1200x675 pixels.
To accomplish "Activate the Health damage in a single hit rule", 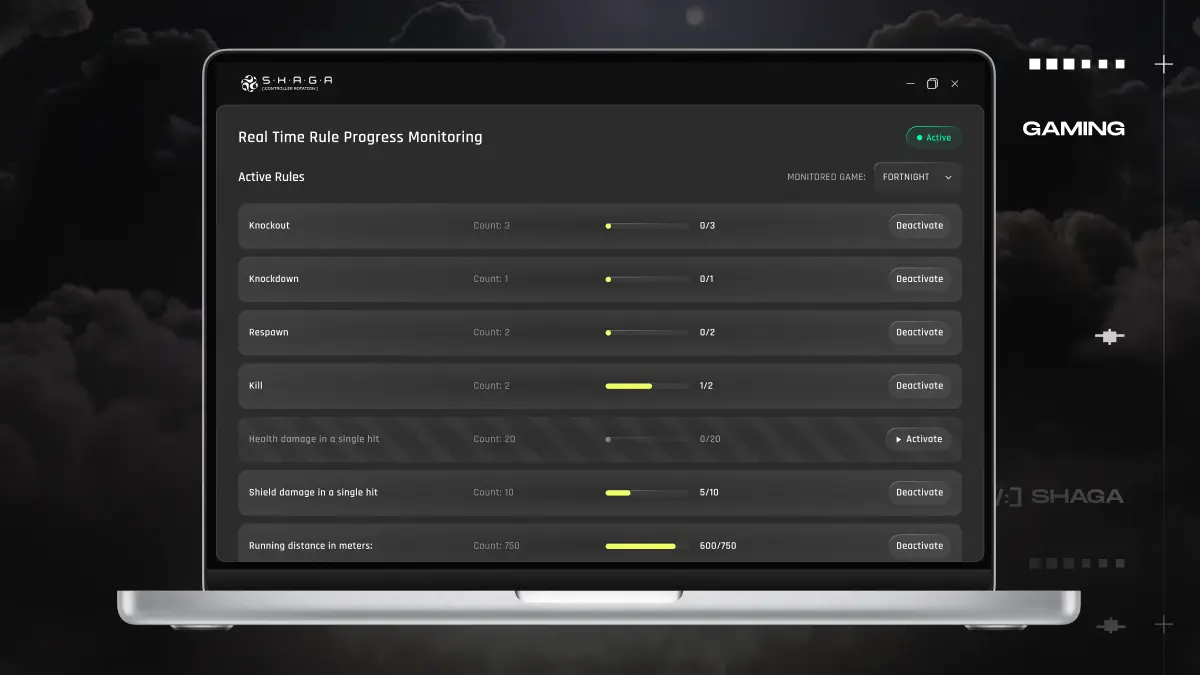I will pos(918,439).
